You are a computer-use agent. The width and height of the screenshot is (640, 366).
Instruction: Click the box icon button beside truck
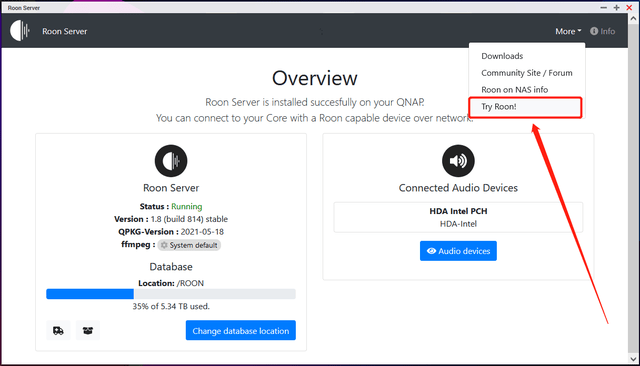coord(88,330)
